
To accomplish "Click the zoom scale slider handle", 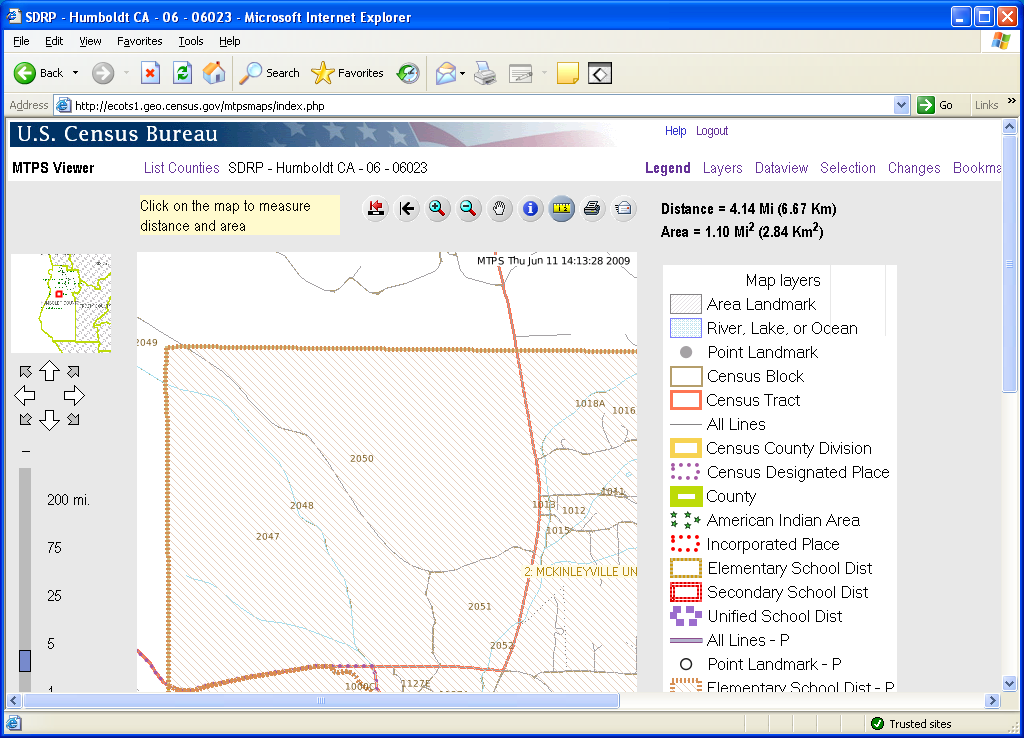I will click(x=25, y=661).
